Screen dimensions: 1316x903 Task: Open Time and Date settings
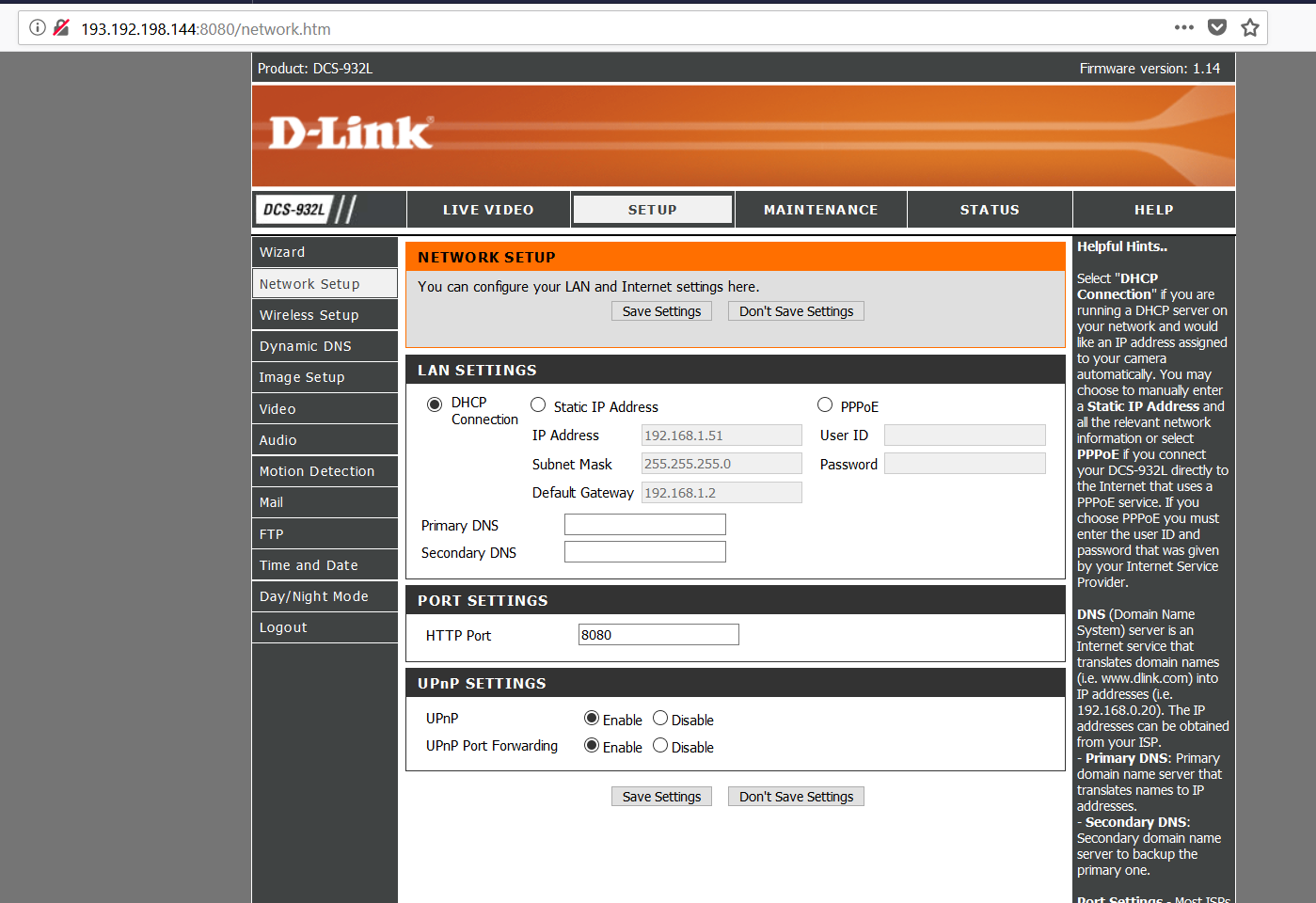coord(325,565)
